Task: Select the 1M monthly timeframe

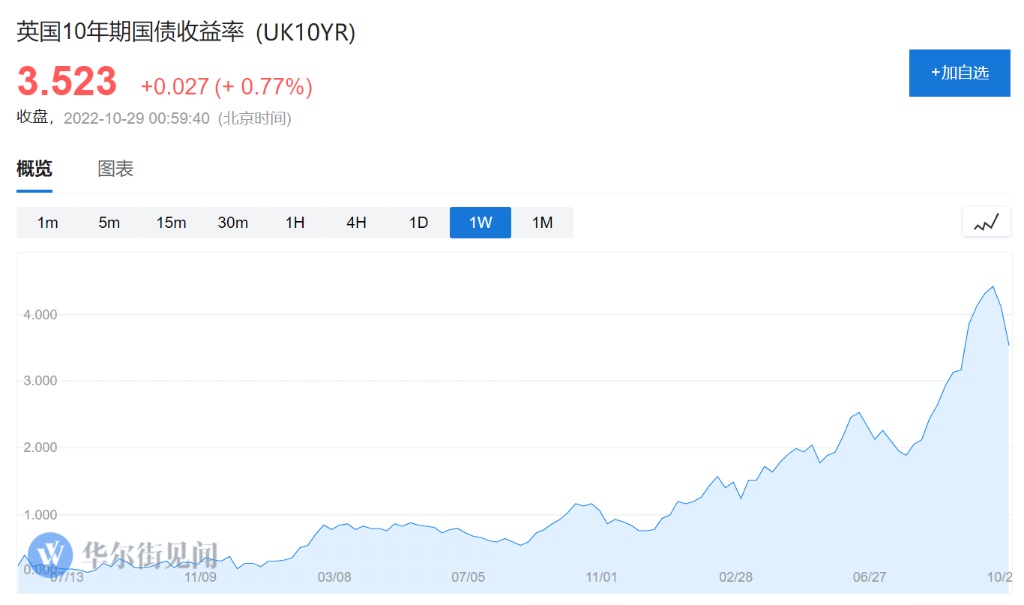Action: point(542,222)
